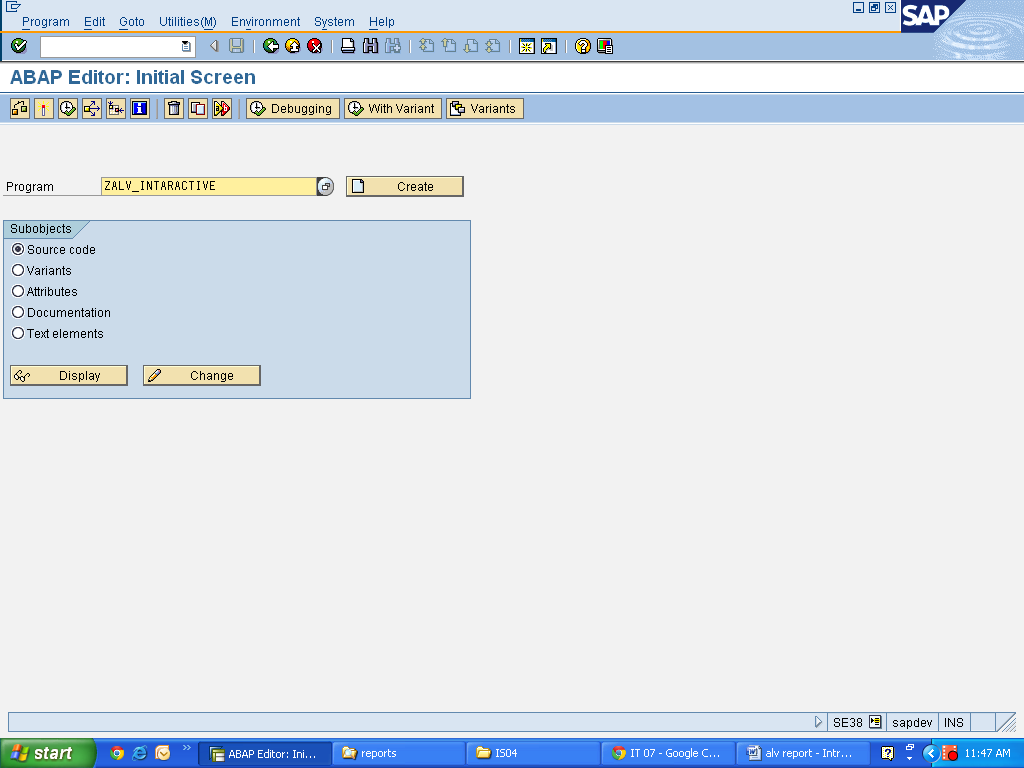Select the Attributes radio button

pos(17,291)
